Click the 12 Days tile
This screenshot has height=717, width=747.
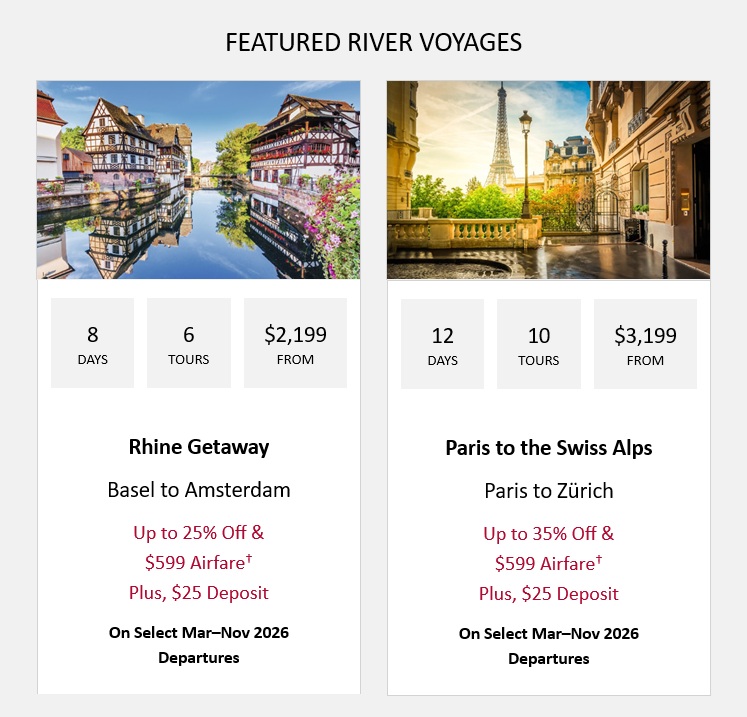pos(442,344)
